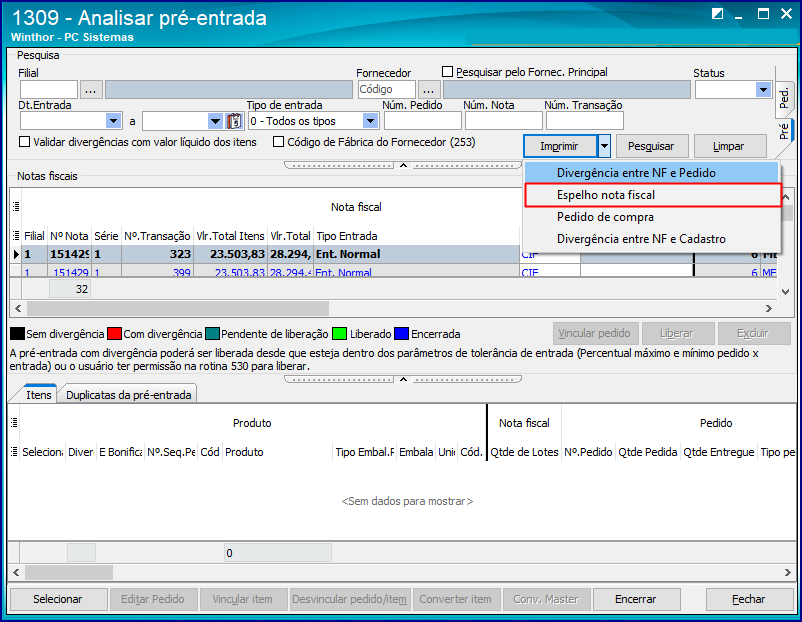Click the Nº.Transação column header
The height and width of the screenshot is (622, 802).
[158, 236]
